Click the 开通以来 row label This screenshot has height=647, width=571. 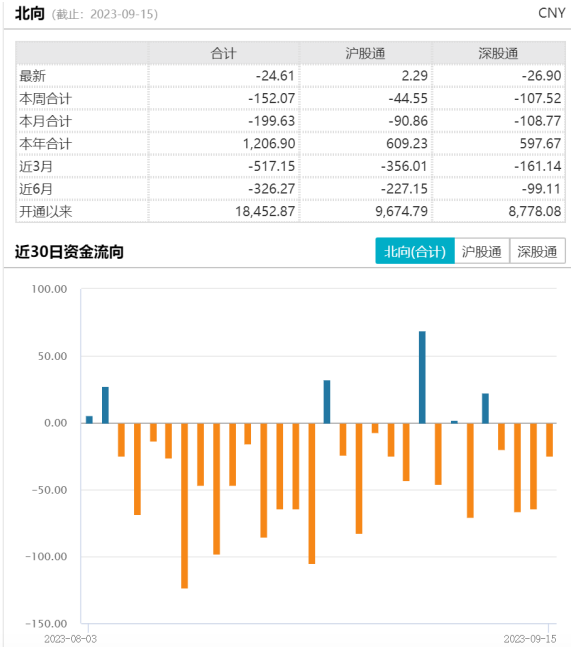(x=45, y=212)
